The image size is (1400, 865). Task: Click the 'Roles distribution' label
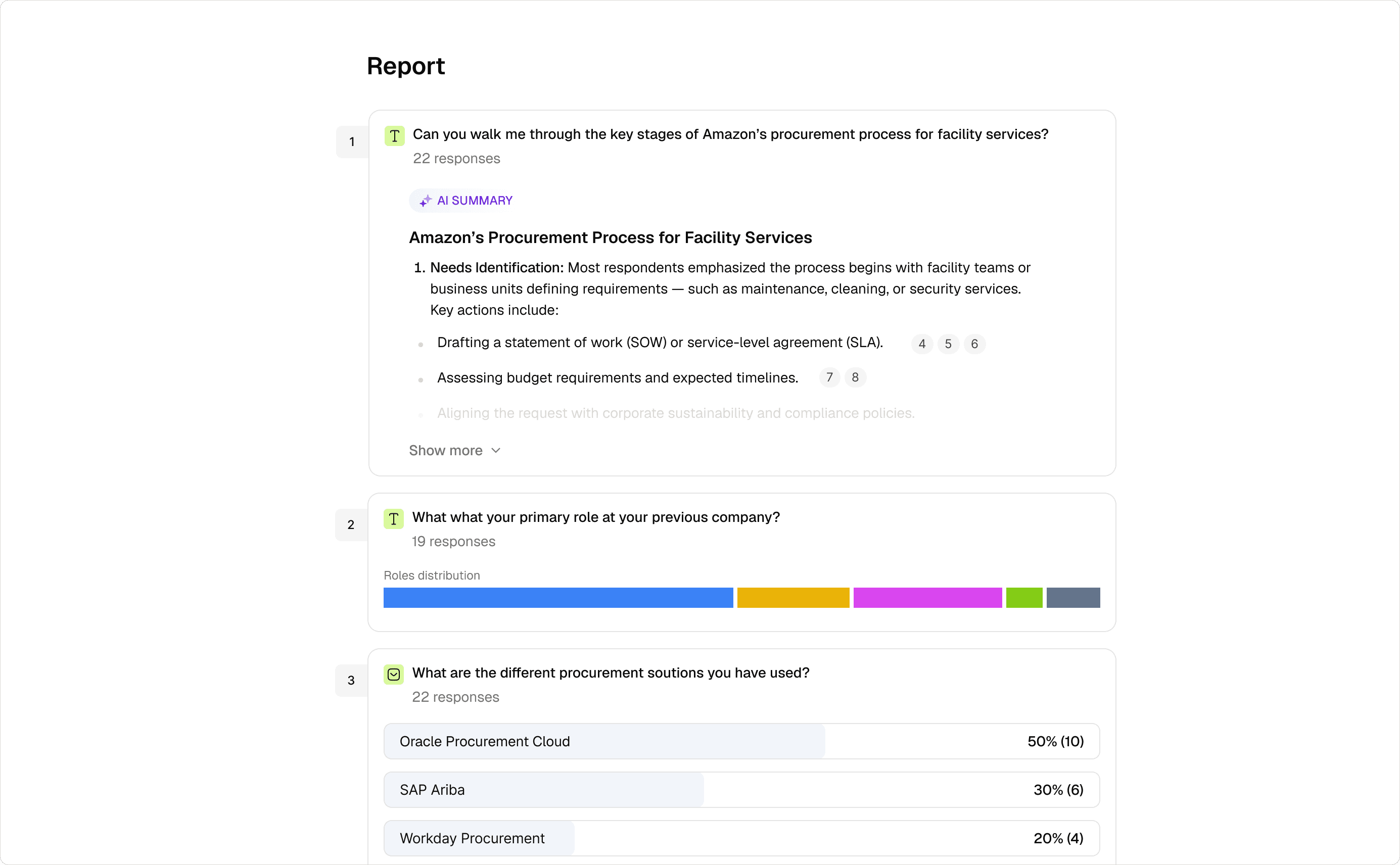[432, 575]
